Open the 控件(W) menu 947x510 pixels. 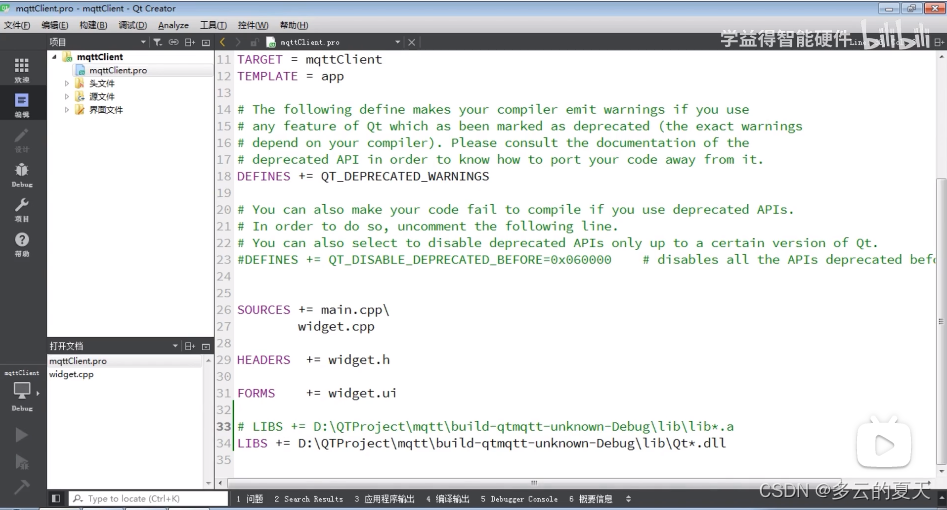point(252,25)
